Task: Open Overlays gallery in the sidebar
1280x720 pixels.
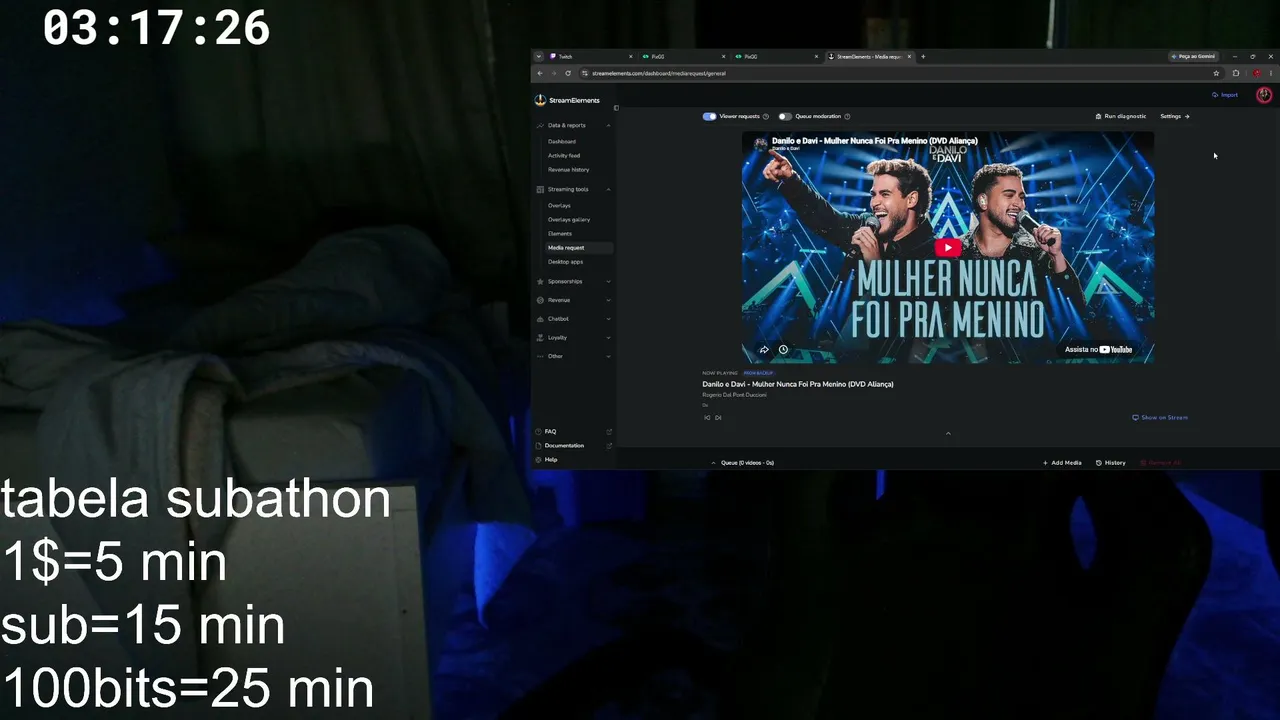Action: (569, 219)
